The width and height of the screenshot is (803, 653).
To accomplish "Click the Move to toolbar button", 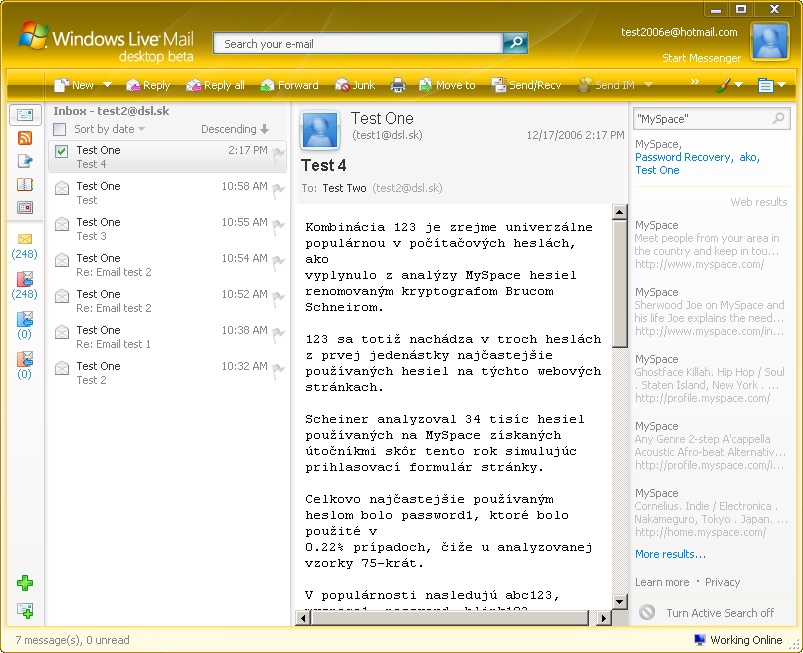I will pyautogui.click(x=447, y=85).
